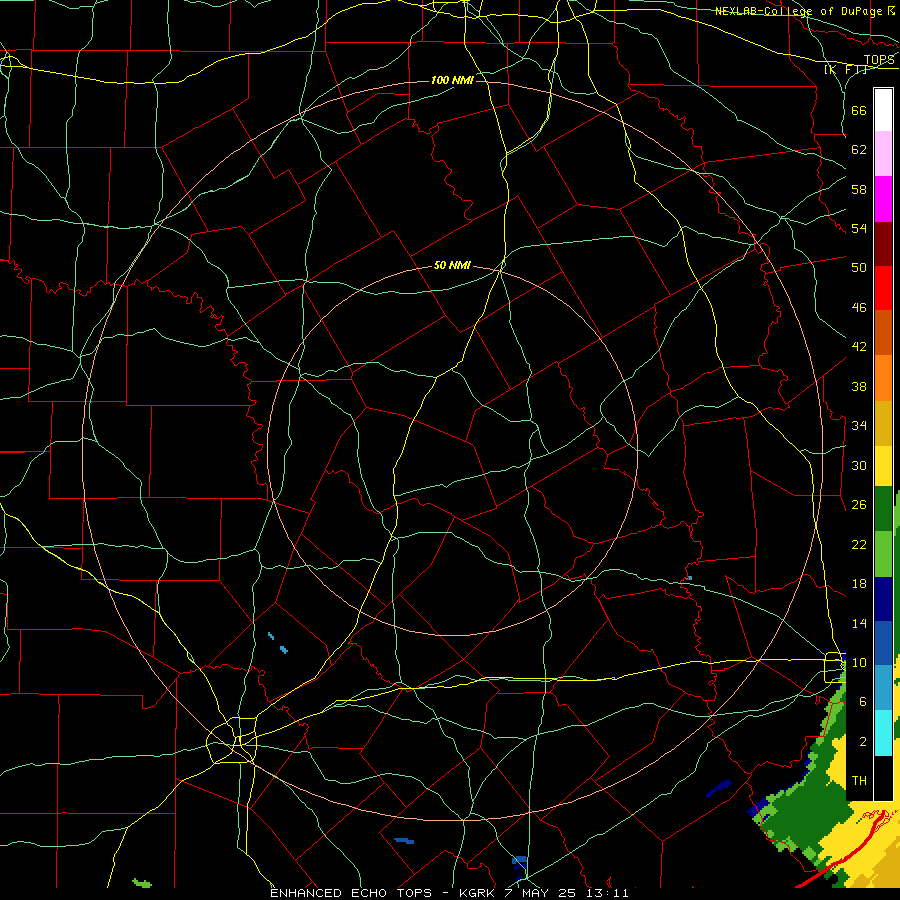The image size is (900, 900).
Task: Click the white swatch in the tops legend
Action: (x=883, y=110)
